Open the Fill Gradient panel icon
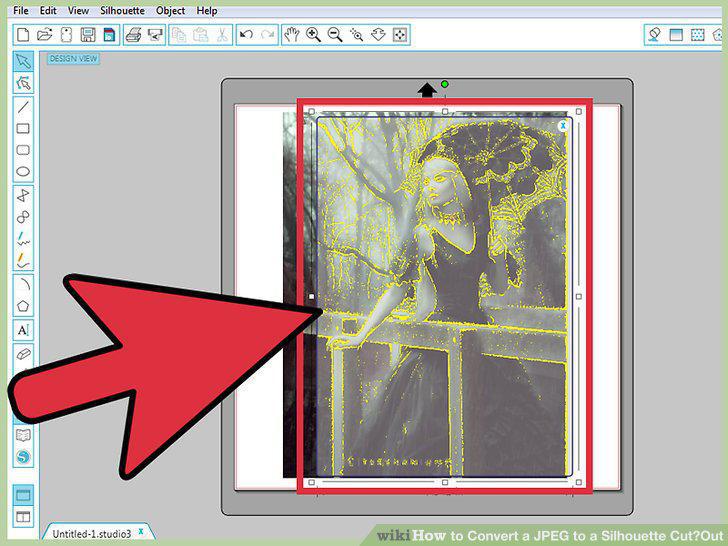 pos(676,35)
